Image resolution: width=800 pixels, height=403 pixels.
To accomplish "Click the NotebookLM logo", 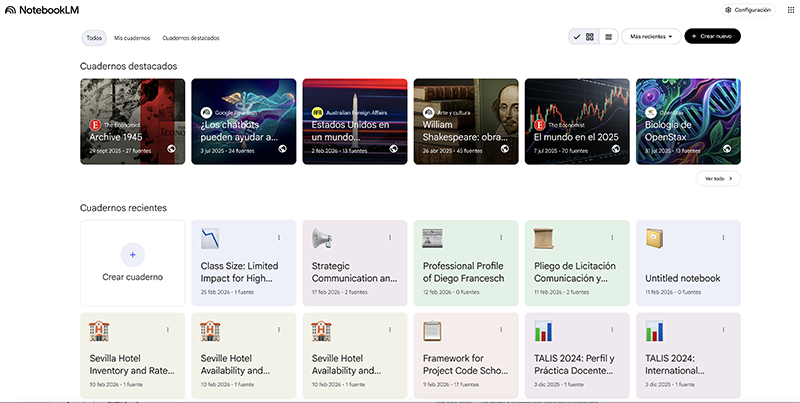I will coord(35,9).
